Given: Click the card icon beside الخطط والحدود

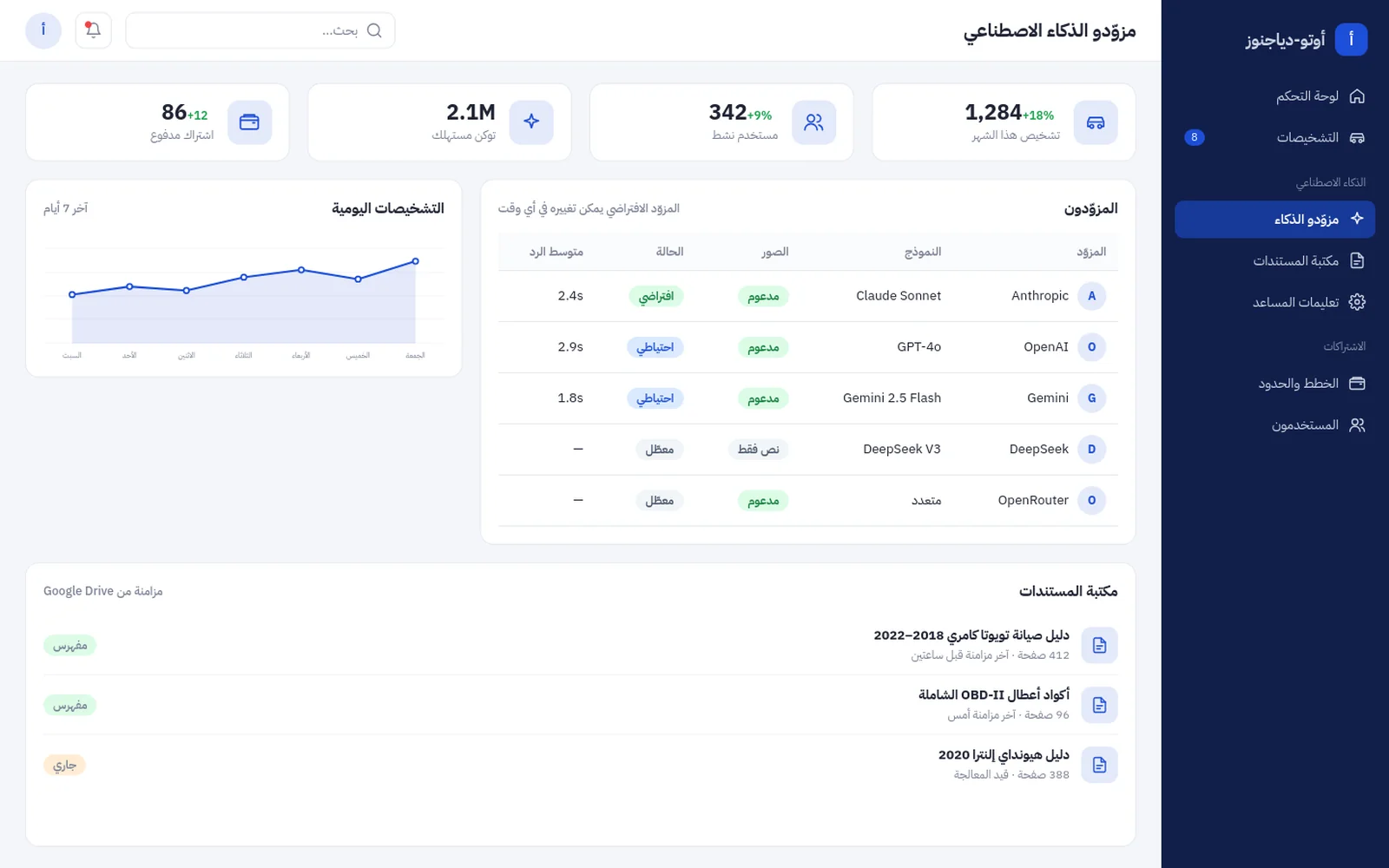Looking at the screenshot, I should tap(1357, 384).
